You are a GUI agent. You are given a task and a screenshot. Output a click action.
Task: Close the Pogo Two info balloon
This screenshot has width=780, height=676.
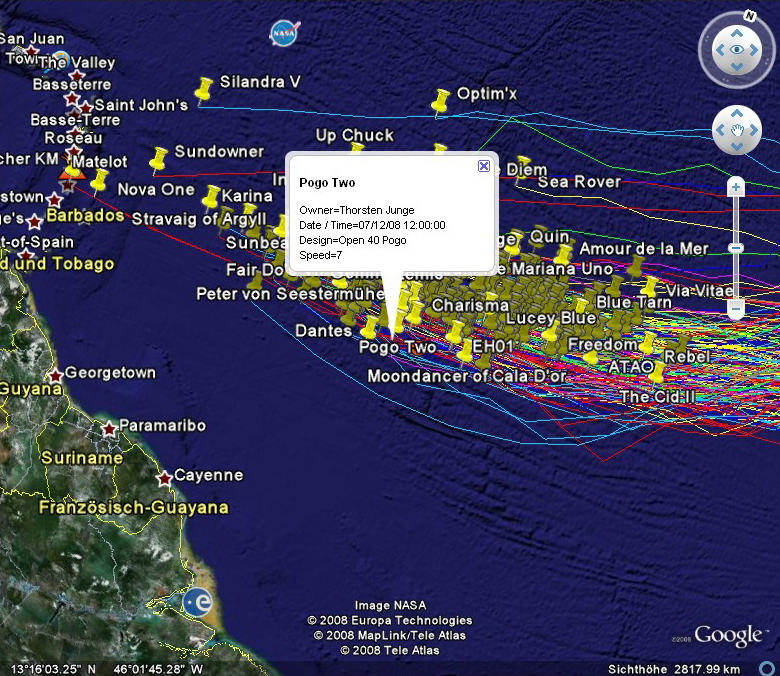(x=484, y=166)
